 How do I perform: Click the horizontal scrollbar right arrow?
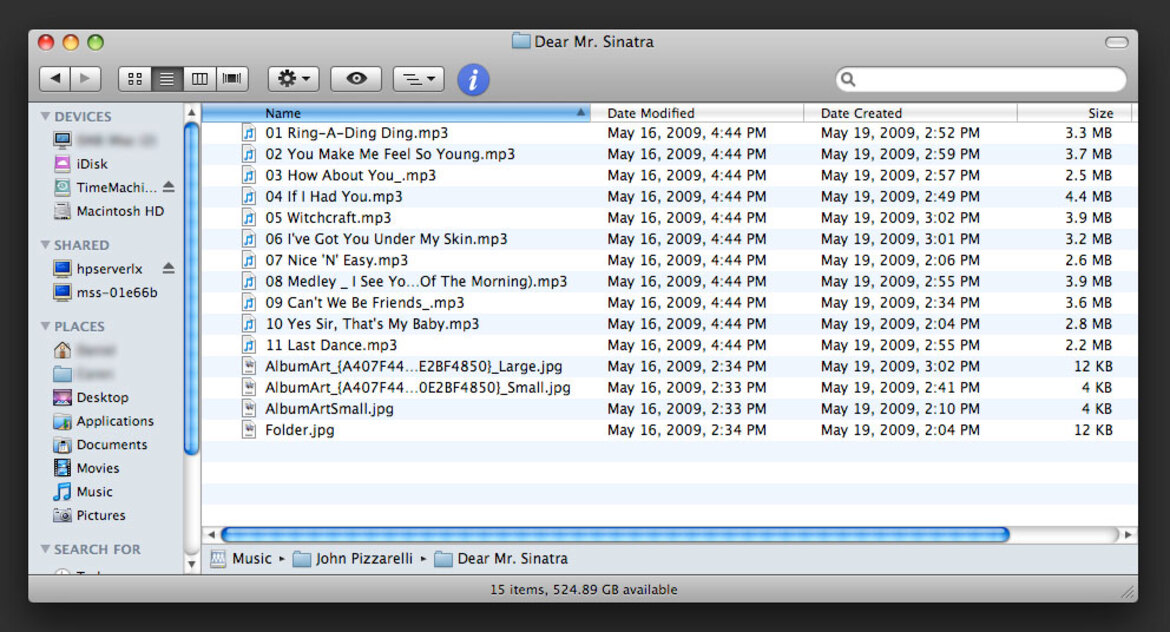tap(1128, 534)
